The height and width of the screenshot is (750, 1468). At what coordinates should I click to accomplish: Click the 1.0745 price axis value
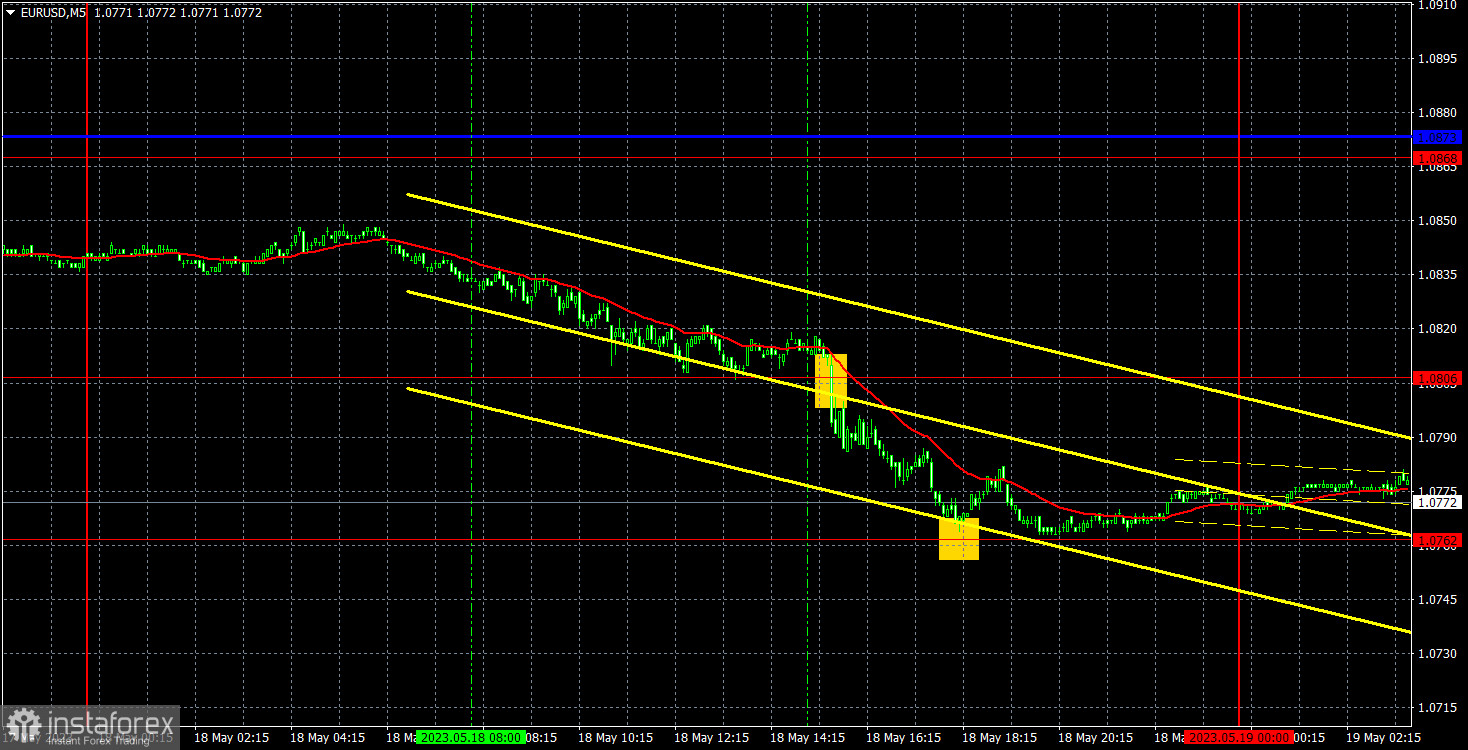(1439, 599)
